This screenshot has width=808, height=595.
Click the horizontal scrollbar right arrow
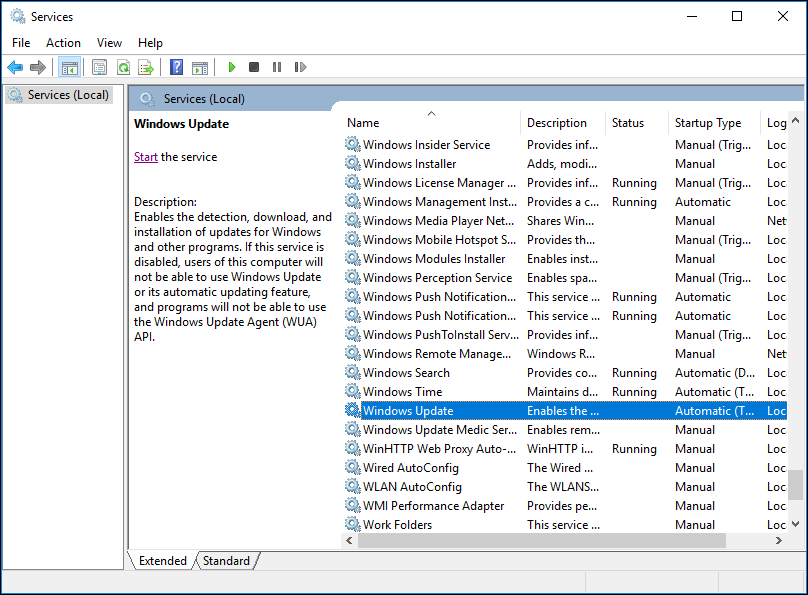pyautogui.click(x=779, y=540)
